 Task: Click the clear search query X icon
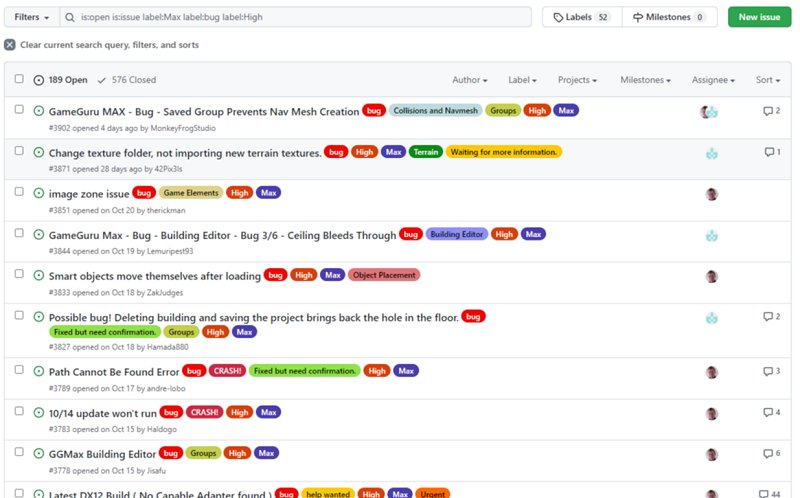point(10,45)
